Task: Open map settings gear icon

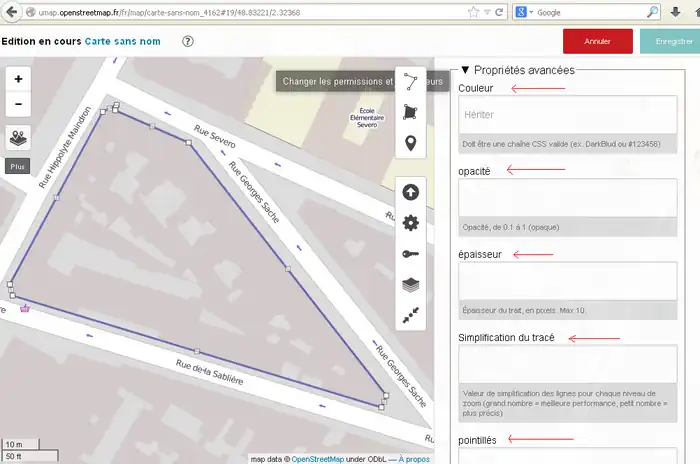Action: coord(410,223)
